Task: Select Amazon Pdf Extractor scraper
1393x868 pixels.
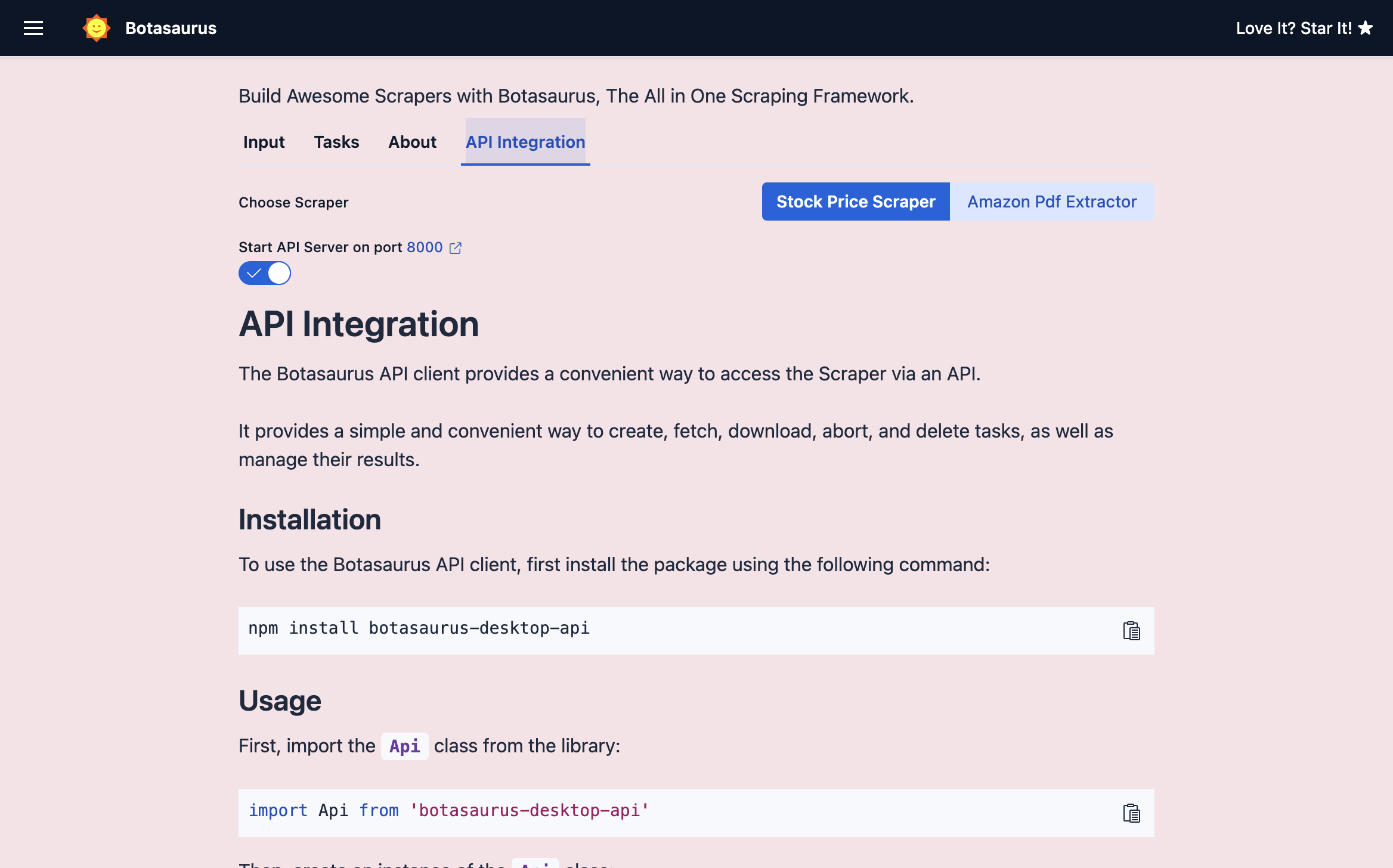Action: pyautogui.click(x=1052, y=201)
